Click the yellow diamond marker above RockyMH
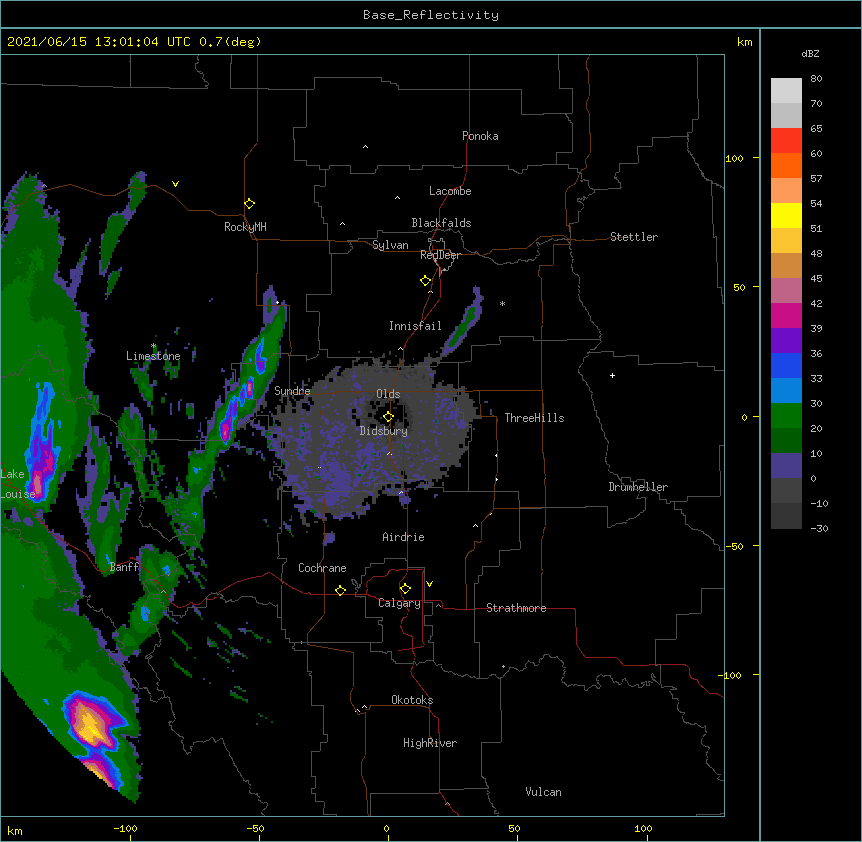 click(x=250, y=204)
